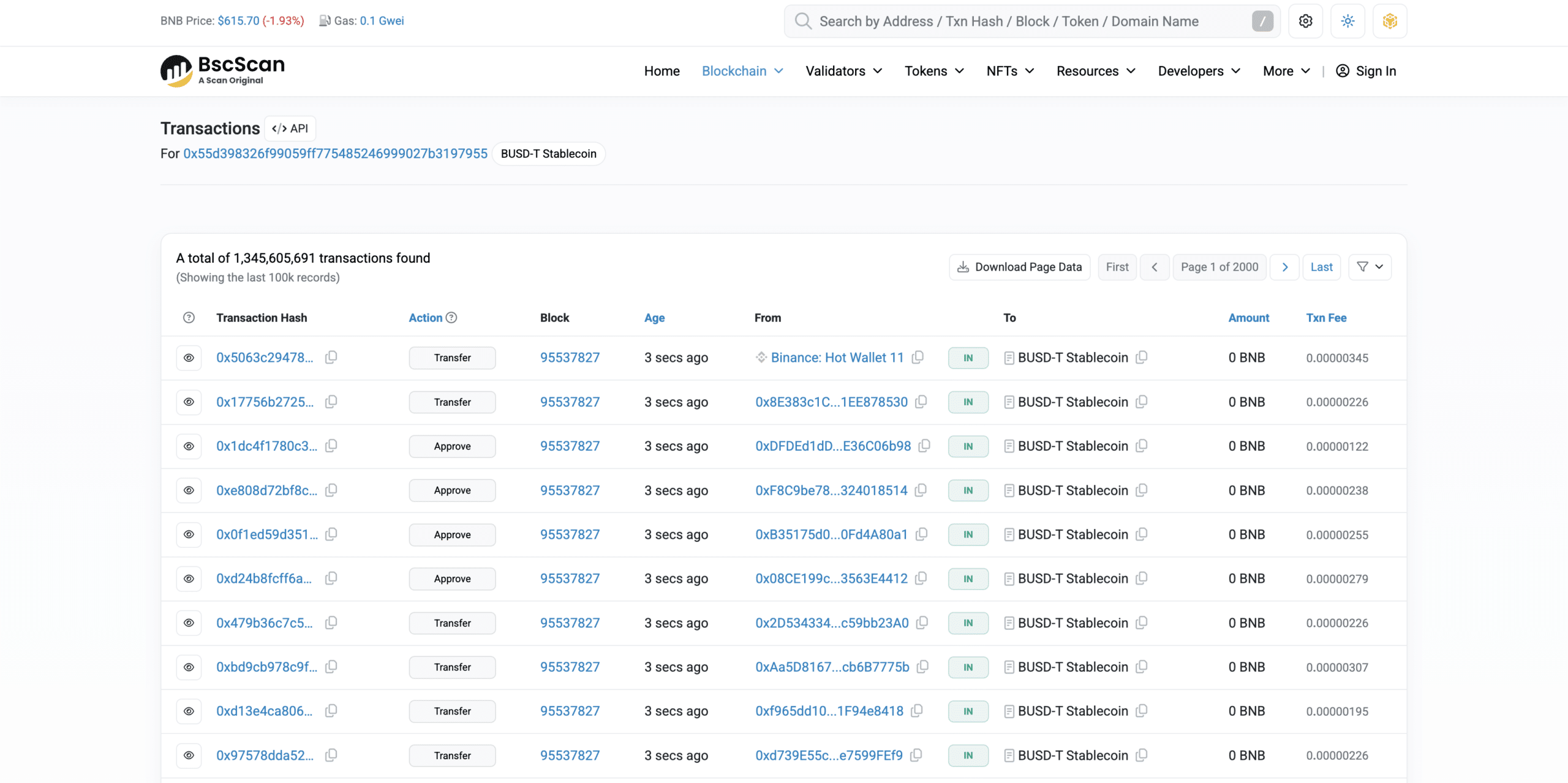Click the BNB network cube icon top right
Viewport: 1568px width, 783px height.
tap(1390, 20)
